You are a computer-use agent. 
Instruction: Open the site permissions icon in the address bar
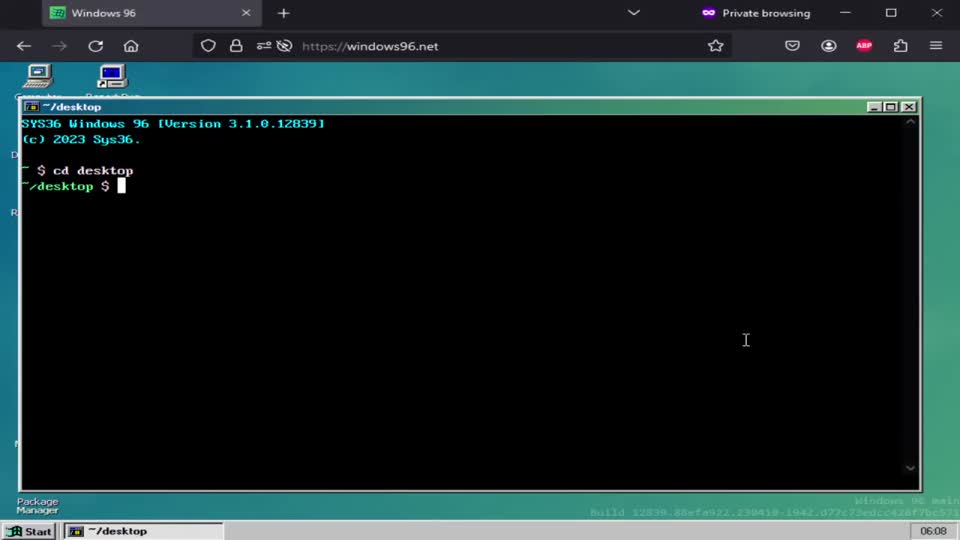pos(264,46)
